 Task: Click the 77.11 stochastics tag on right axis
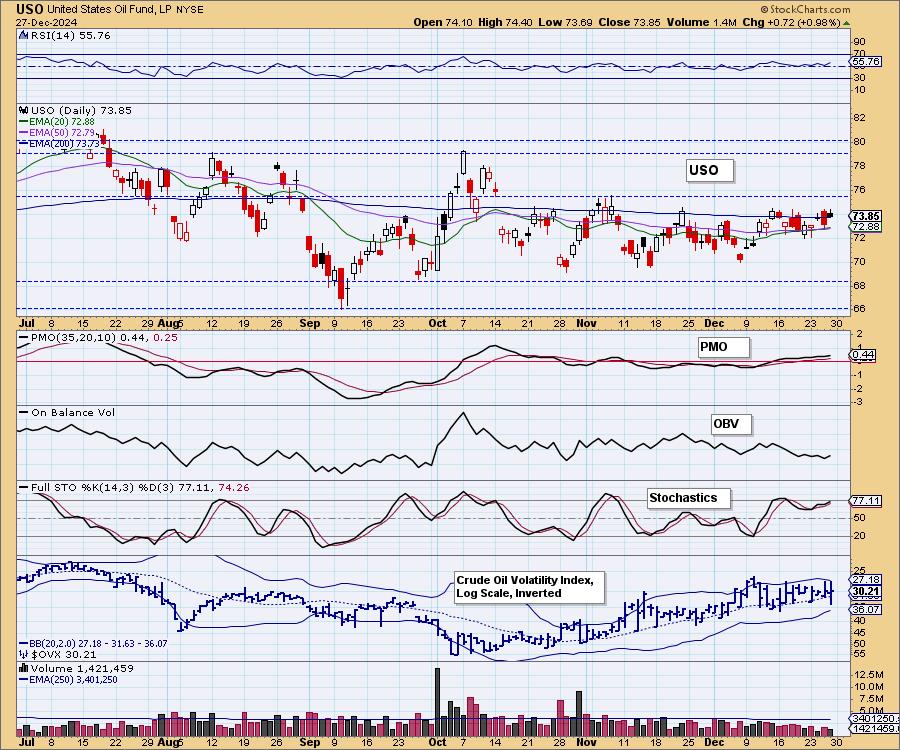point(865,501)
